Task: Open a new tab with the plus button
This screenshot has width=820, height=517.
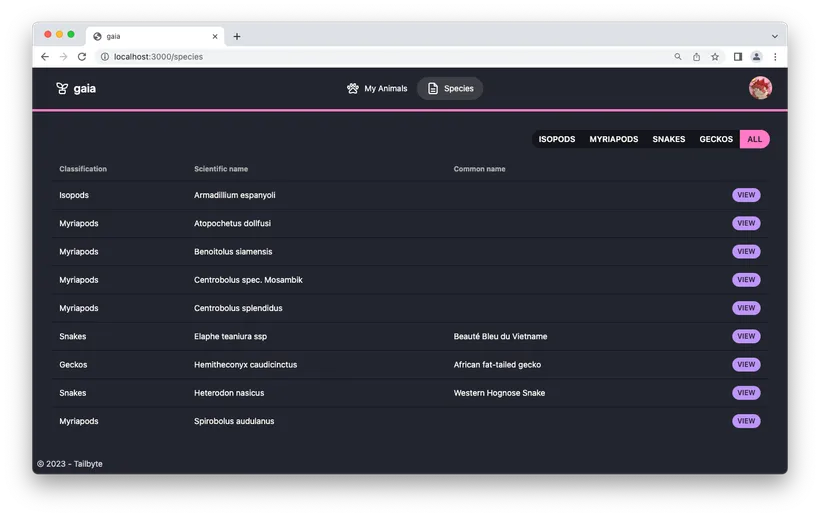Action: tap(237, 36)
